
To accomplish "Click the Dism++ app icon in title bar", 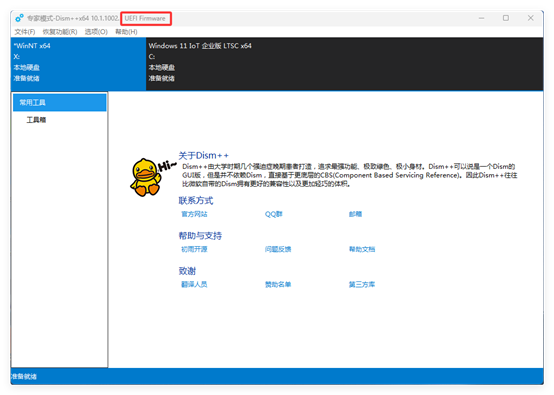I will (x=19, y=18).
